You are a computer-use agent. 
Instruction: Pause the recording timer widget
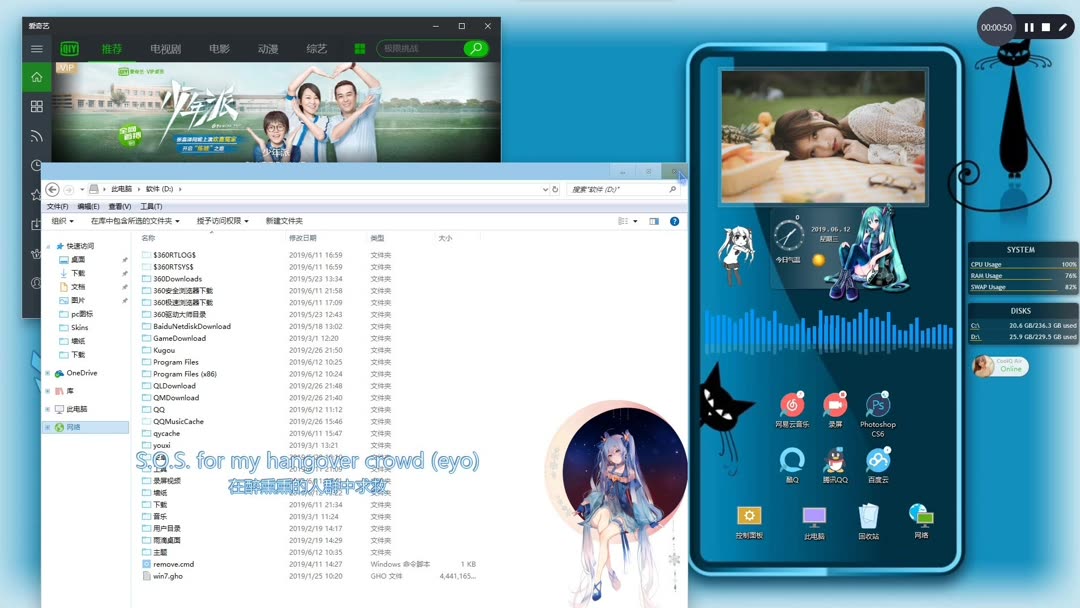(x=1028, y=27)
